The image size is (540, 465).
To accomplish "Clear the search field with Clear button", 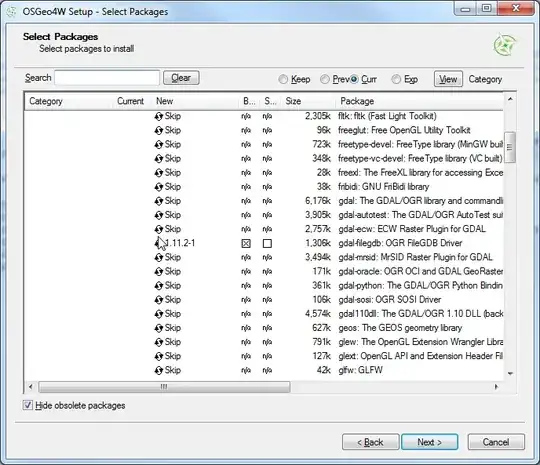I will pos(181,78).
